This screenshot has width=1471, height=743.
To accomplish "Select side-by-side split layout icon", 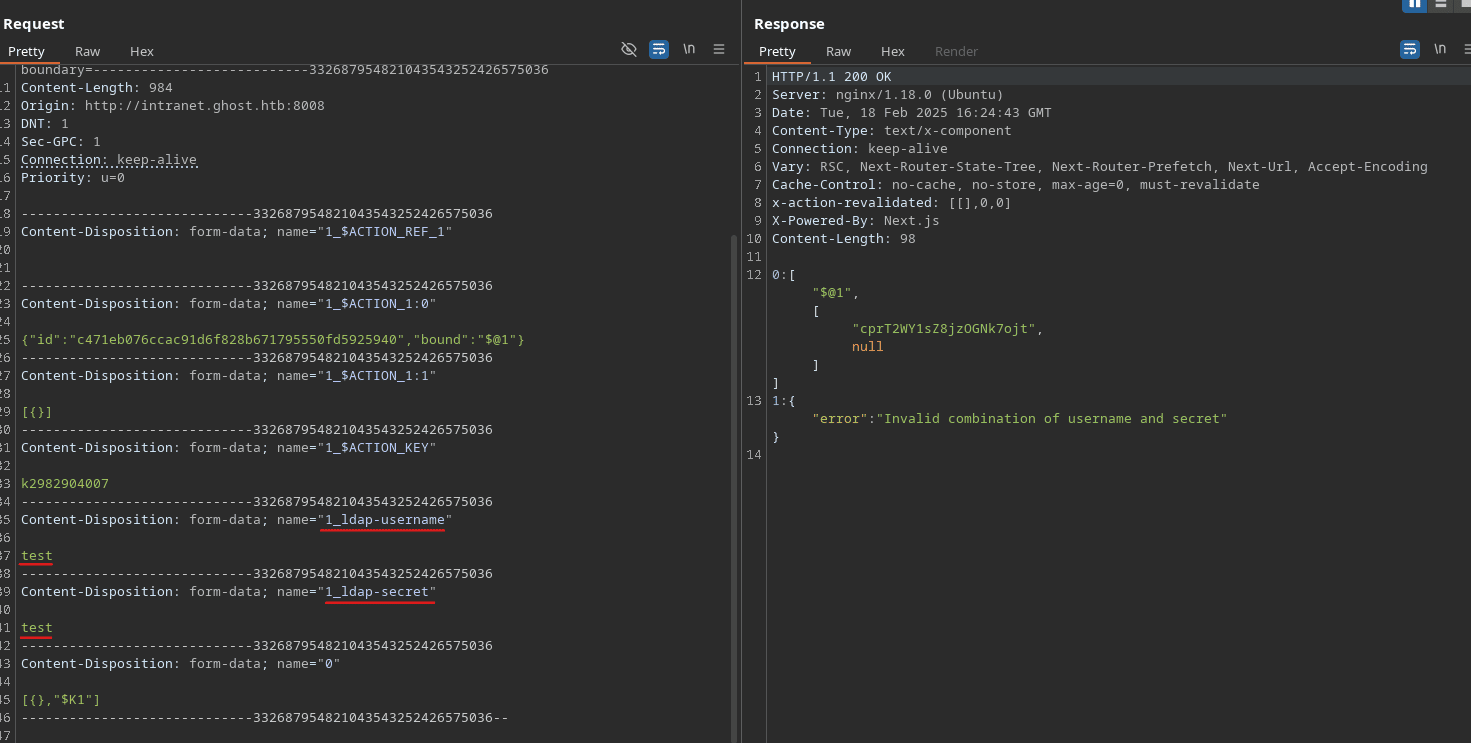I will click(1414, 4).
